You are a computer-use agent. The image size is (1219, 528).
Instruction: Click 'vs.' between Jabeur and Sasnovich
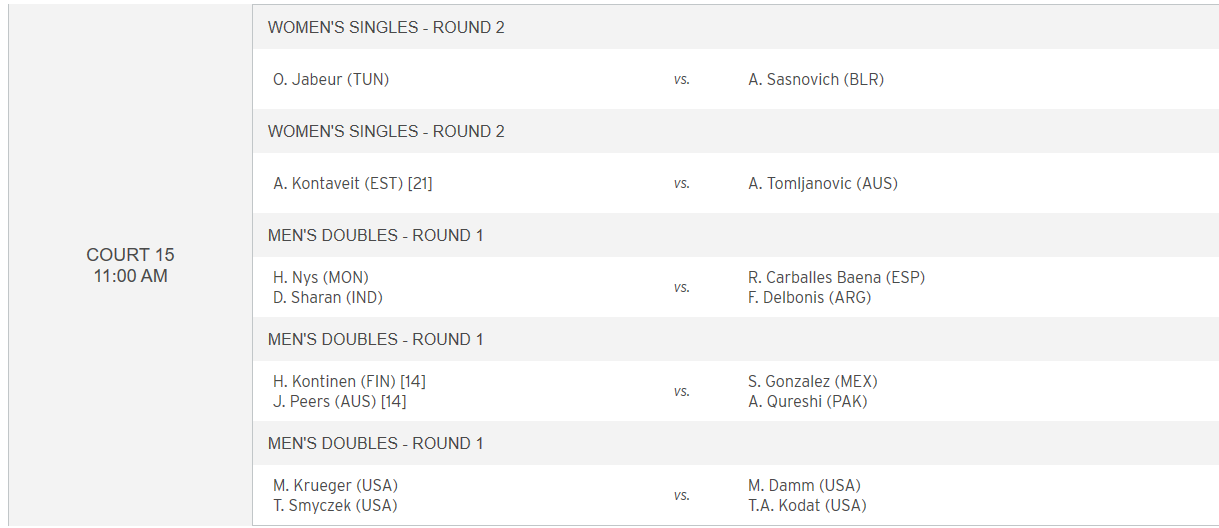coord(682,80)
